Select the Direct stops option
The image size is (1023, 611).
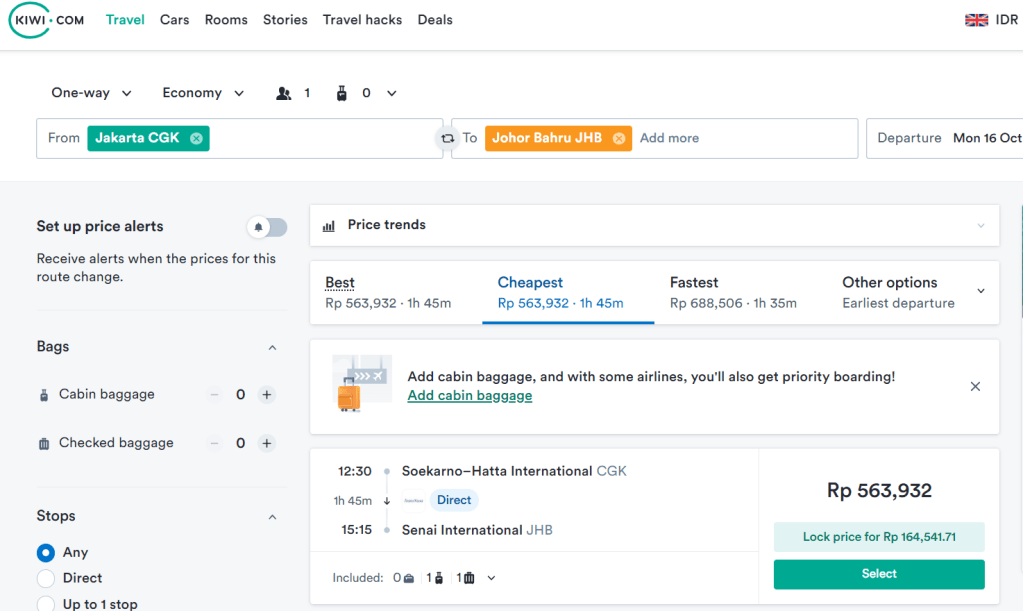pyautogui.click(x=46, y=578)
